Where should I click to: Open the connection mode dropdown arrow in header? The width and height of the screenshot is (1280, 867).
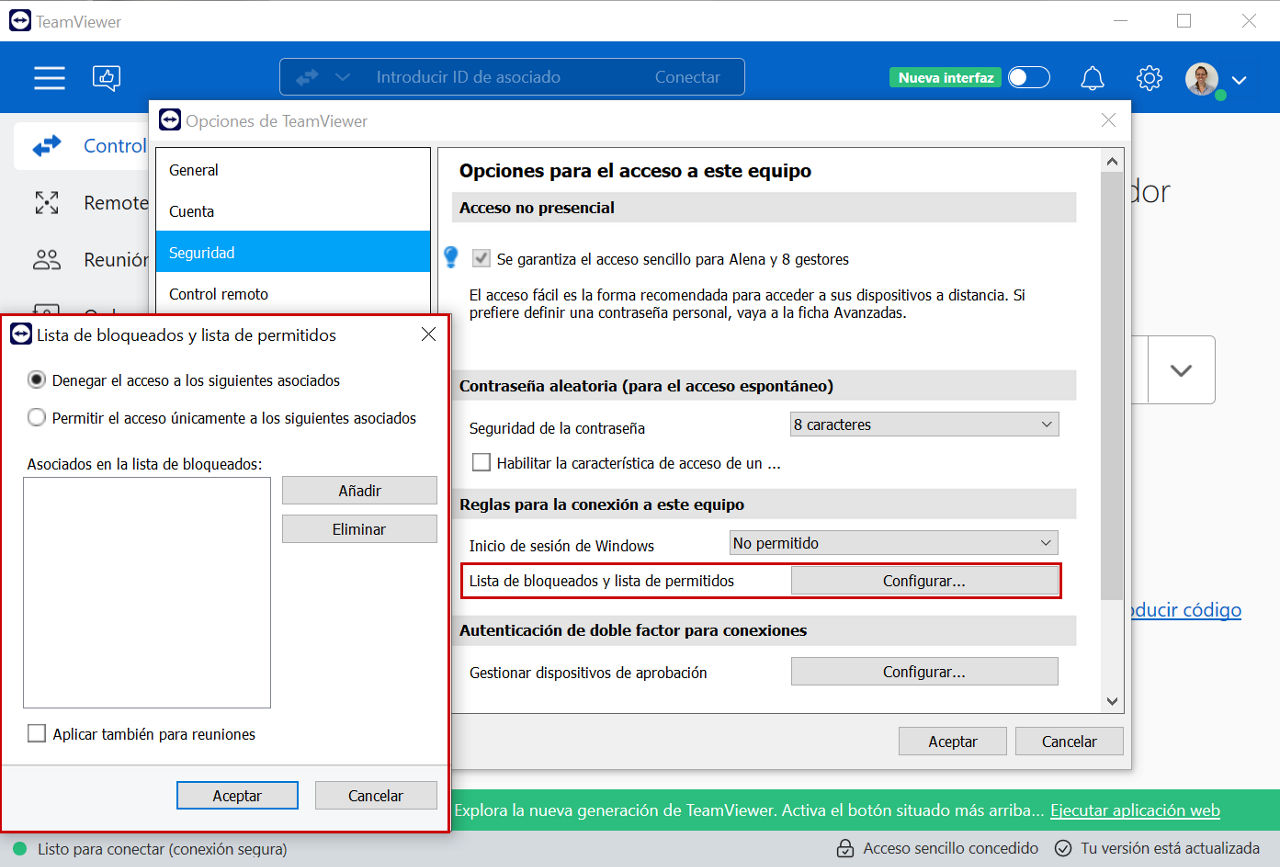[343, 77]
